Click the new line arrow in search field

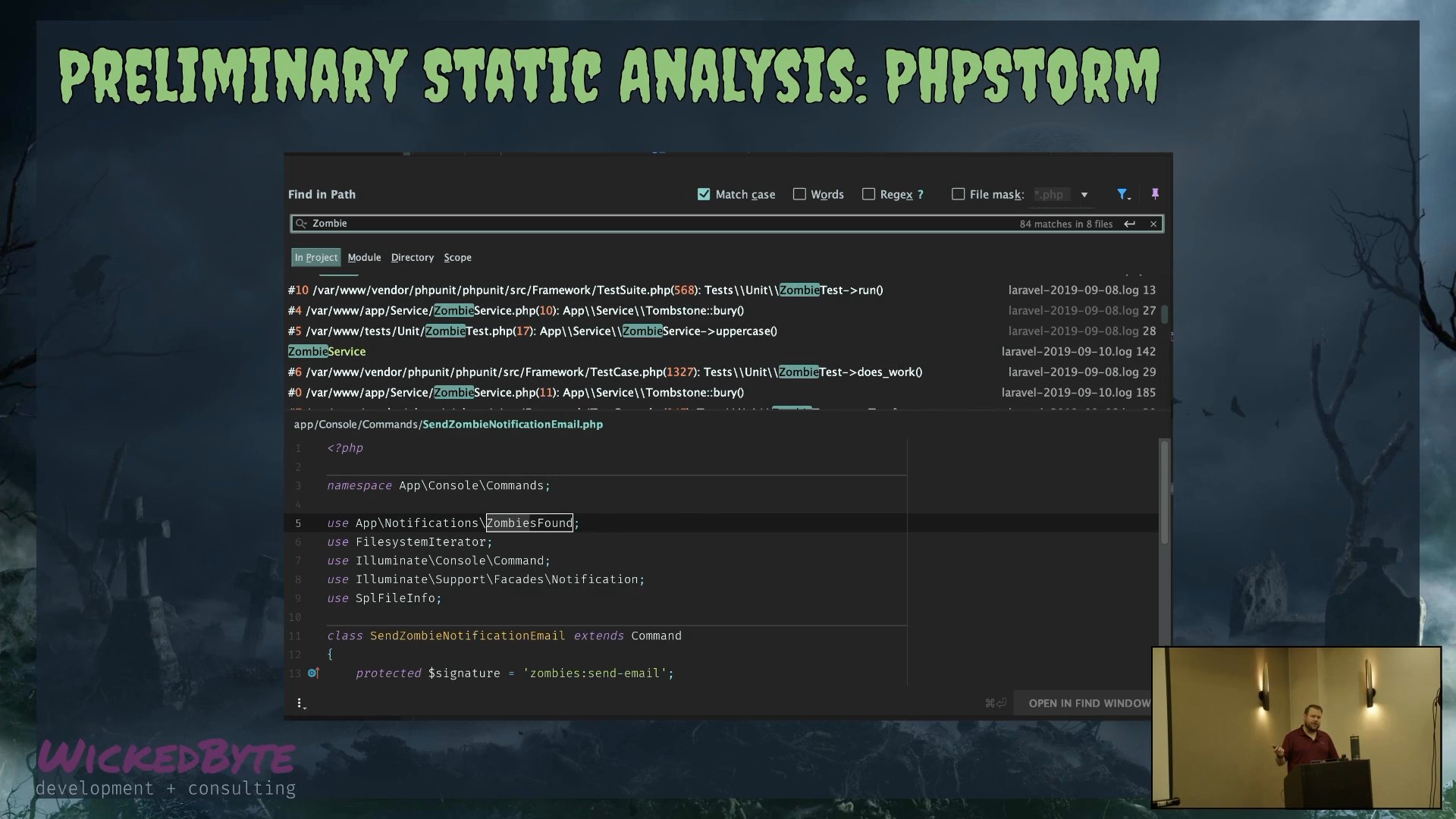tap(1130, 224)
